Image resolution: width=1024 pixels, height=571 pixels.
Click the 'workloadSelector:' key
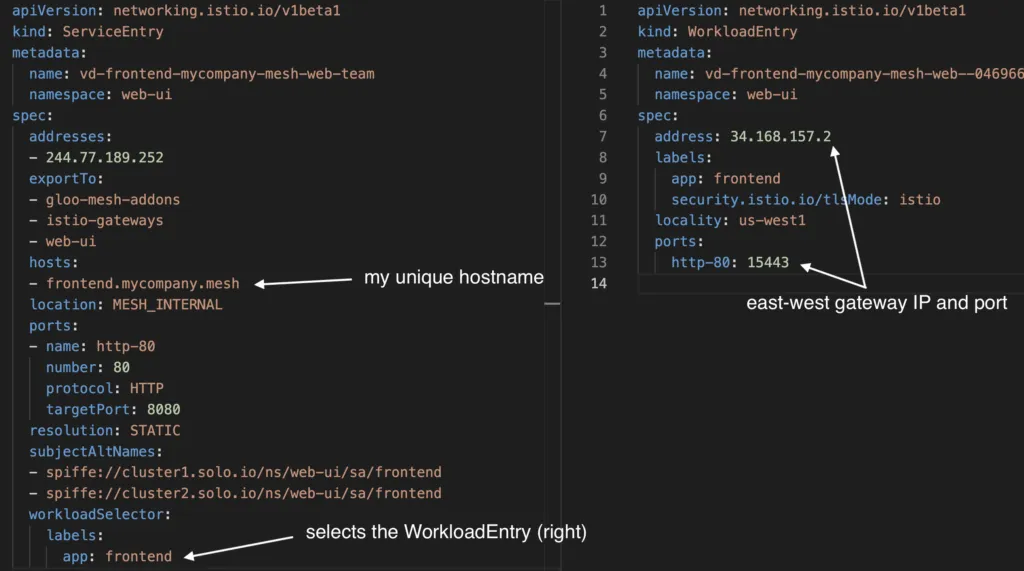click(100, 514)
